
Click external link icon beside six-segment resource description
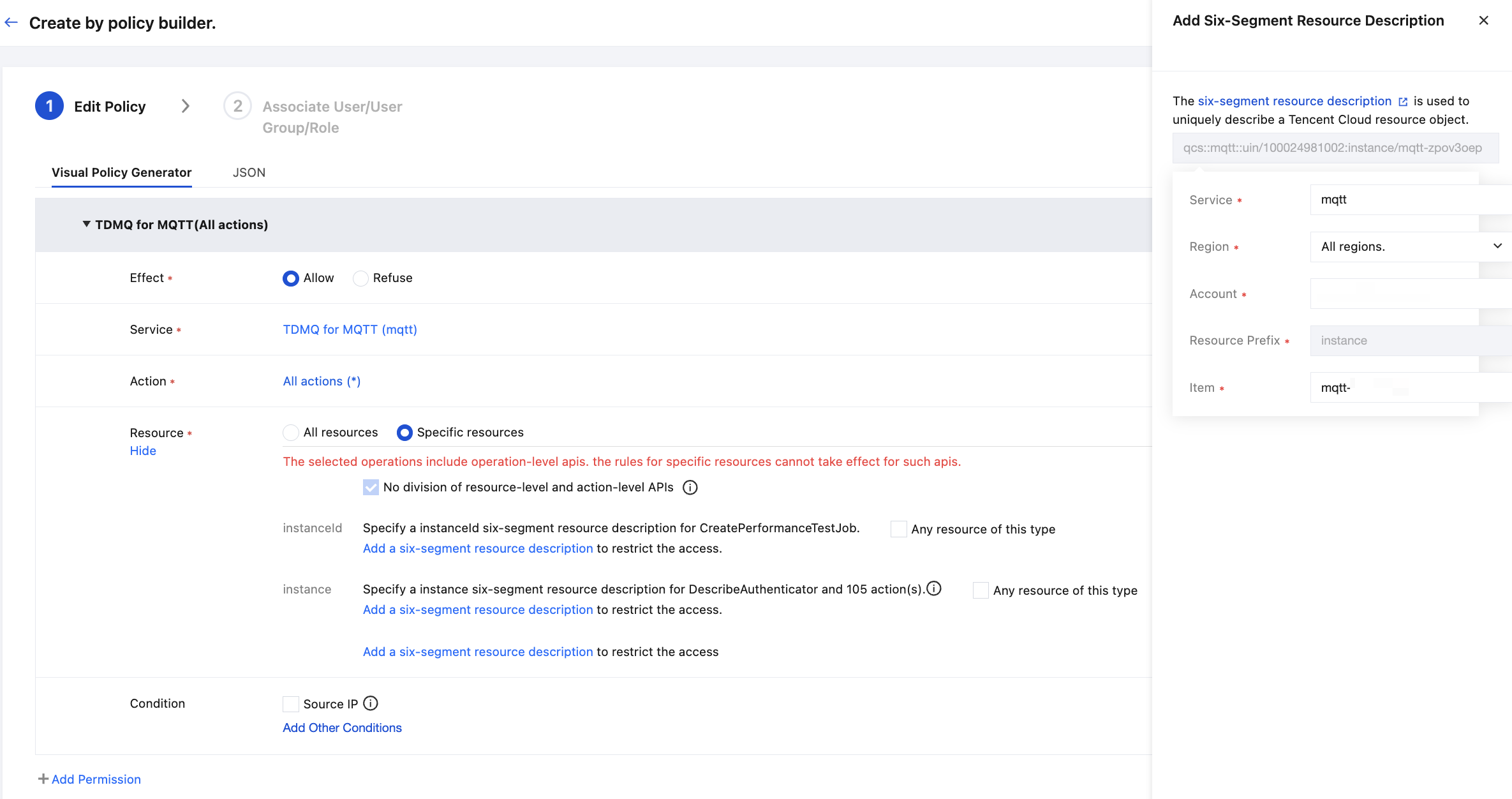pyautogui.click(x=1403, y=101)
